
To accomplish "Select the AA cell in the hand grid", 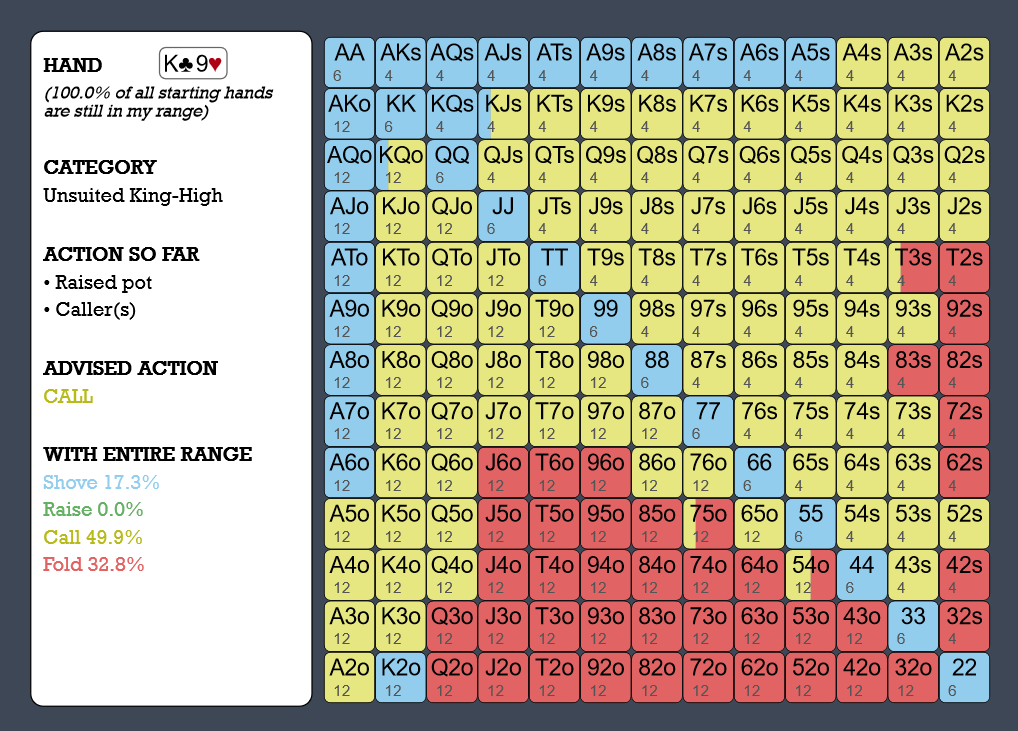I will 349,62.
